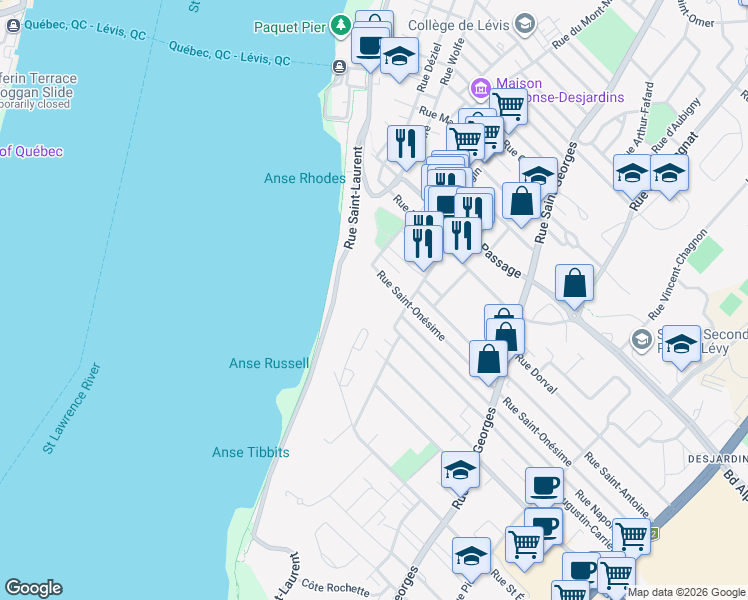This screenshot has height=600, width=748.
Task: Click the 'Maison Alphonse-Desjardins' place label
Action: tap(560, 90)
